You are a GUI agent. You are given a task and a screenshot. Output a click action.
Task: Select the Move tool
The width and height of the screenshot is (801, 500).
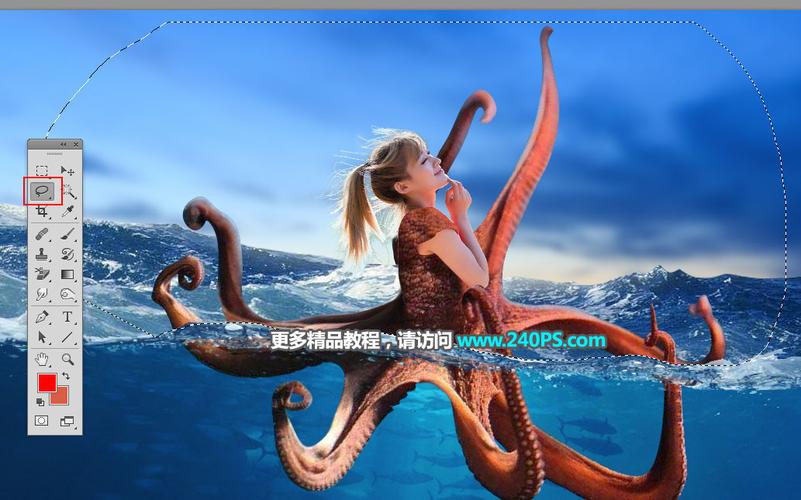pyautogui.click(x=67, y=171)
